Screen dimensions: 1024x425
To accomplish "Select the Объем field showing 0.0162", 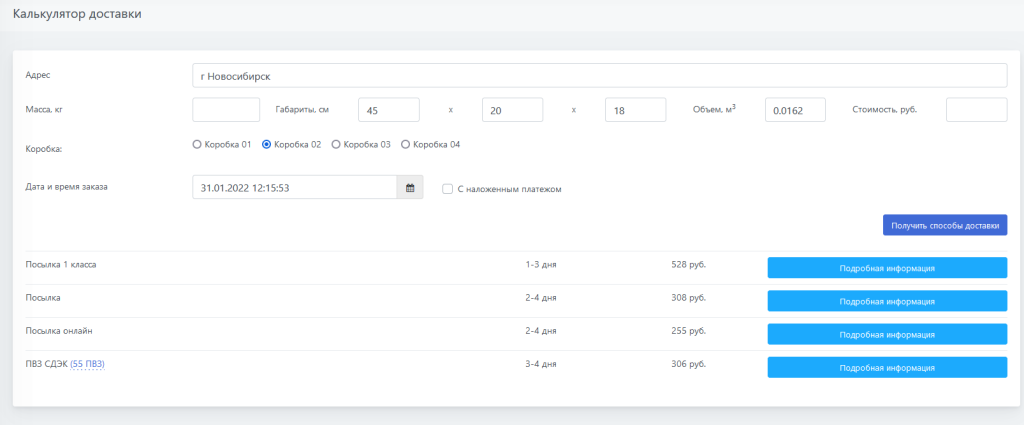I will click(794, 110).
